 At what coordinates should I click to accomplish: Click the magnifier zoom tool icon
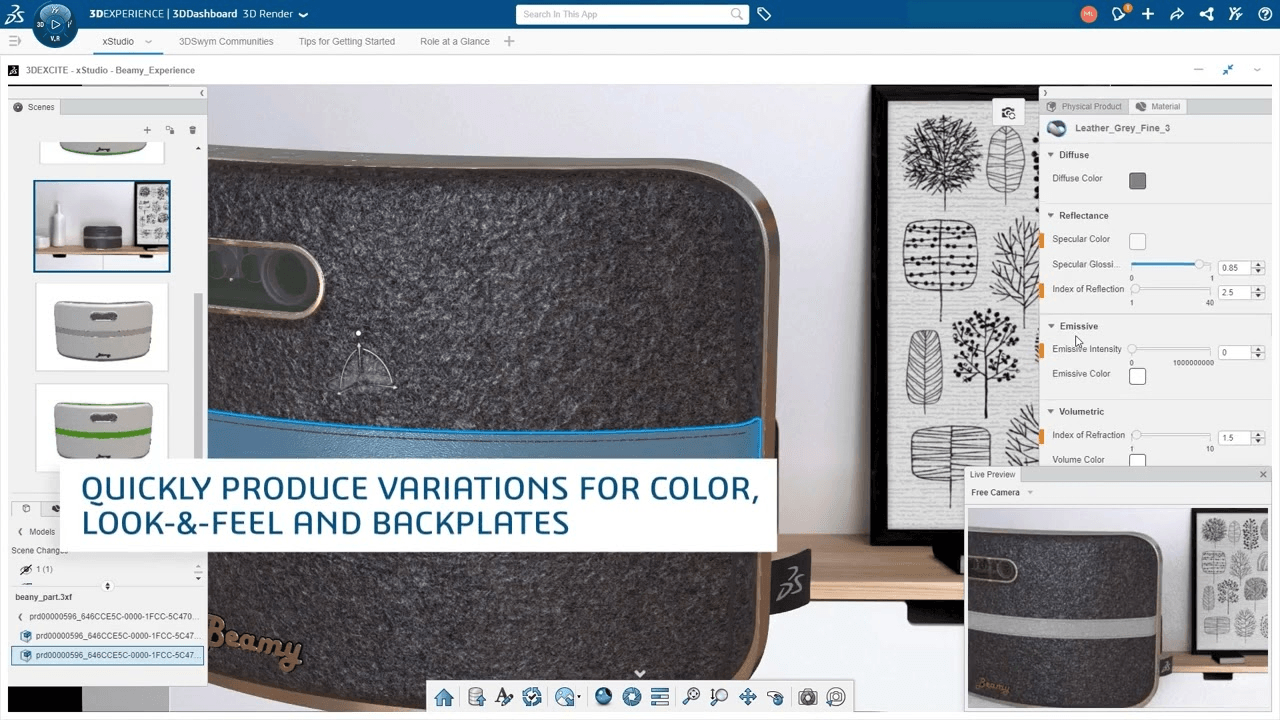click(691, 696)
